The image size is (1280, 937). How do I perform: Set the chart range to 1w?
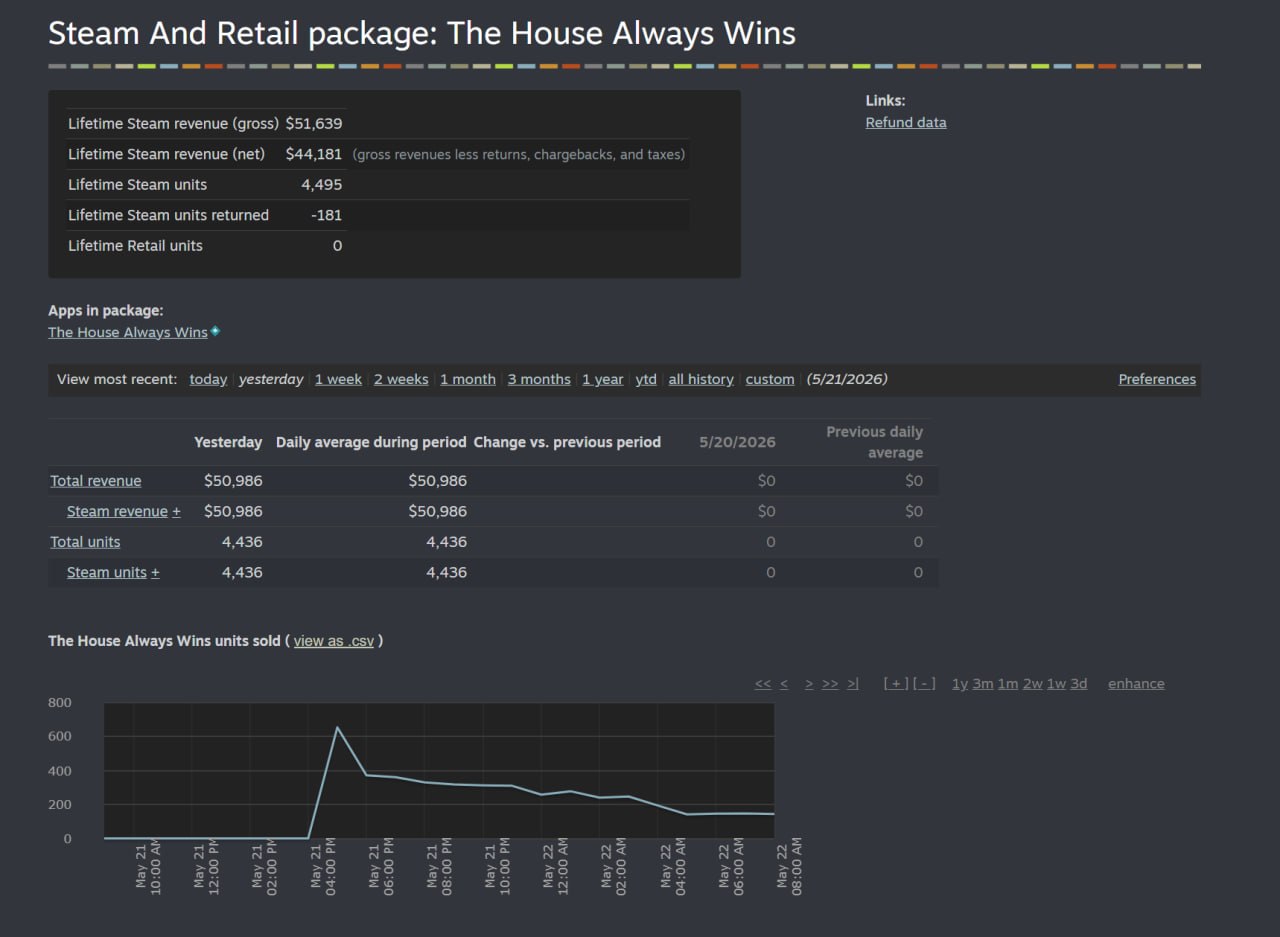[x=1056, y=684]
